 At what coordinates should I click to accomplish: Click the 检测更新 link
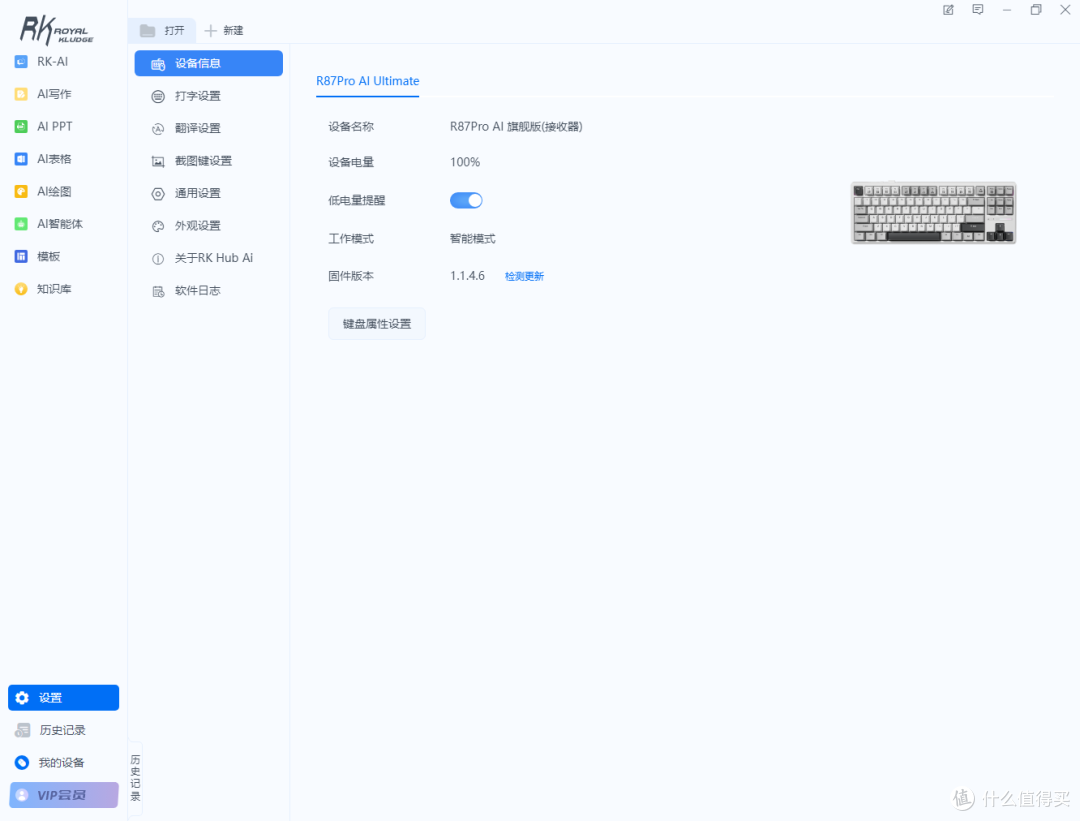(524, 276)
